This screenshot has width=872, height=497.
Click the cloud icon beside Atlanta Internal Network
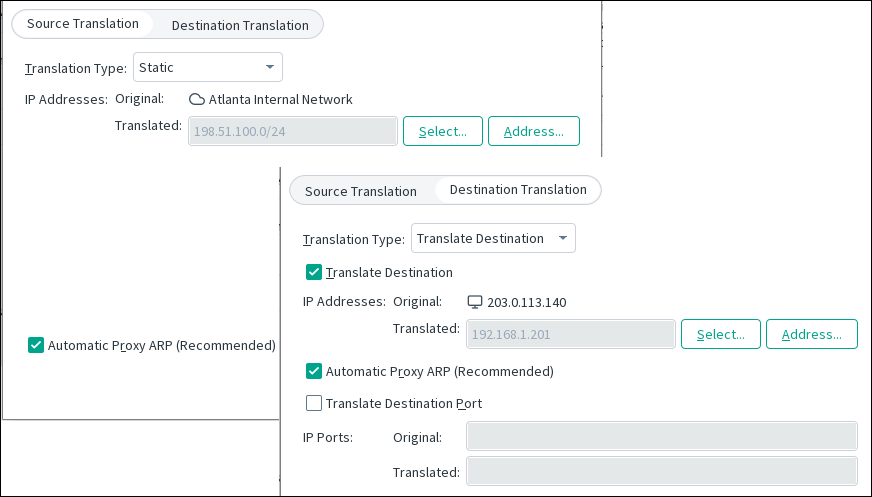point(197,99)
